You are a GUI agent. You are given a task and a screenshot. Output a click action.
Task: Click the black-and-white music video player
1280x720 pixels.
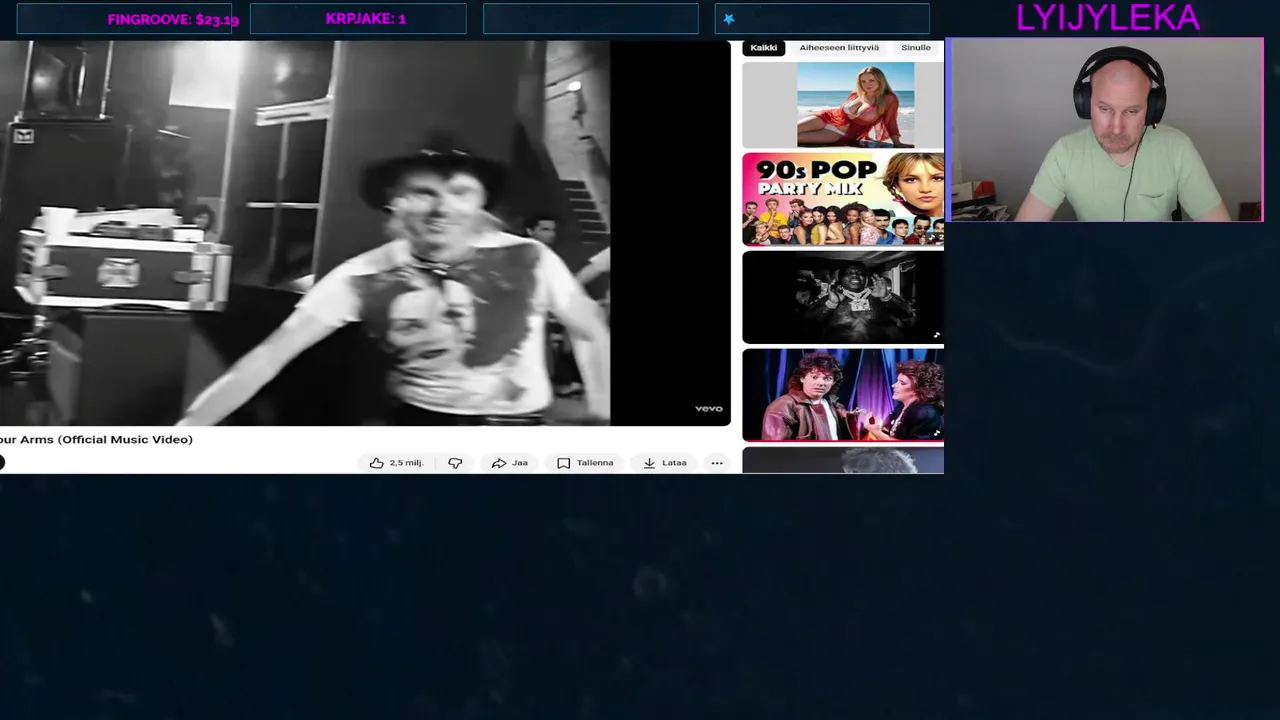tap(365, 233)
